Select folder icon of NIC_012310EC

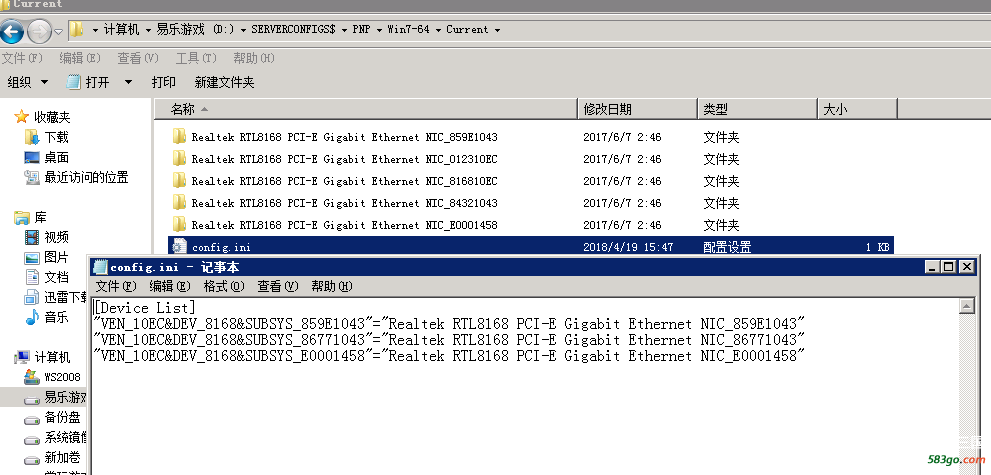[179, 159]
